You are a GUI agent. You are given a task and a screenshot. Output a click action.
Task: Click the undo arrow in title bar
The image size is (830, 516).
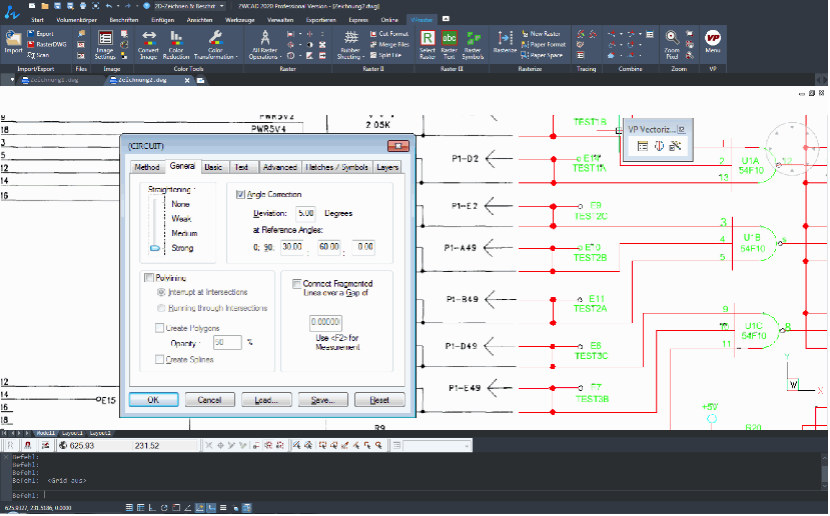[x=109, y=6]
